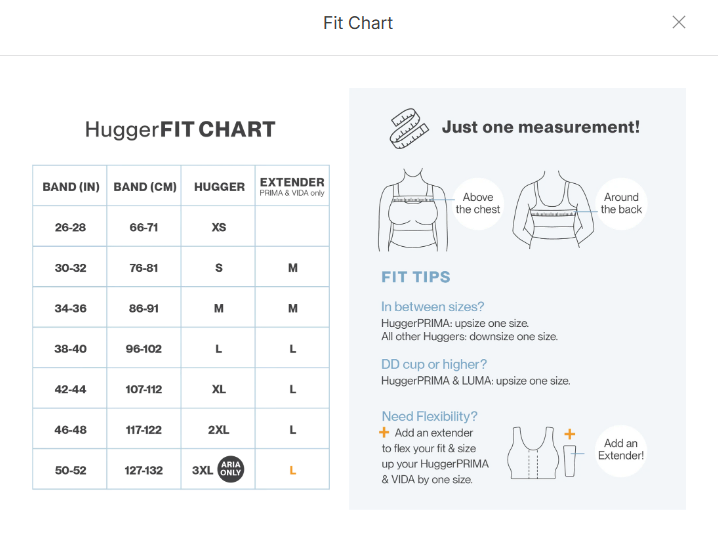Click the ARIA ONLY badge
The height and width of the screenshot is (547, 718).
(x=231, y=468)
